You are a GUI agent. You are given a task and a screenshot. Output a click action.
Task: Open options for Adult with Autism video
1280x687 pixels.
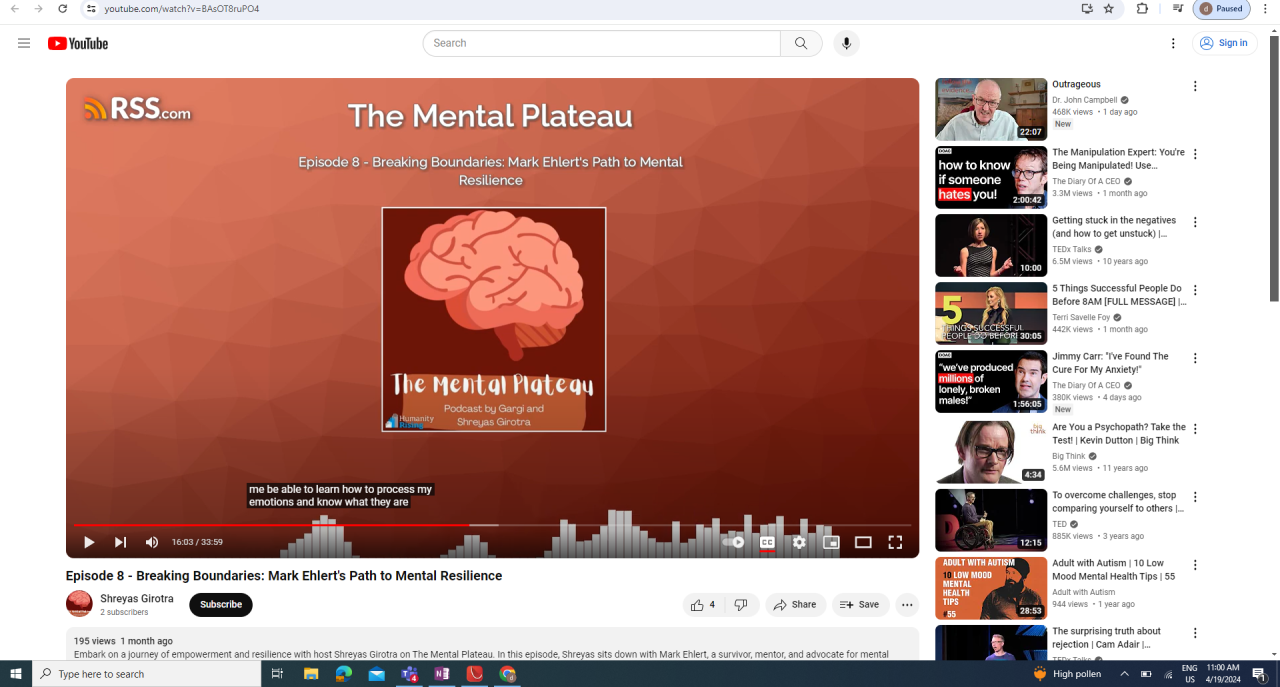[x=1195, y=565]
